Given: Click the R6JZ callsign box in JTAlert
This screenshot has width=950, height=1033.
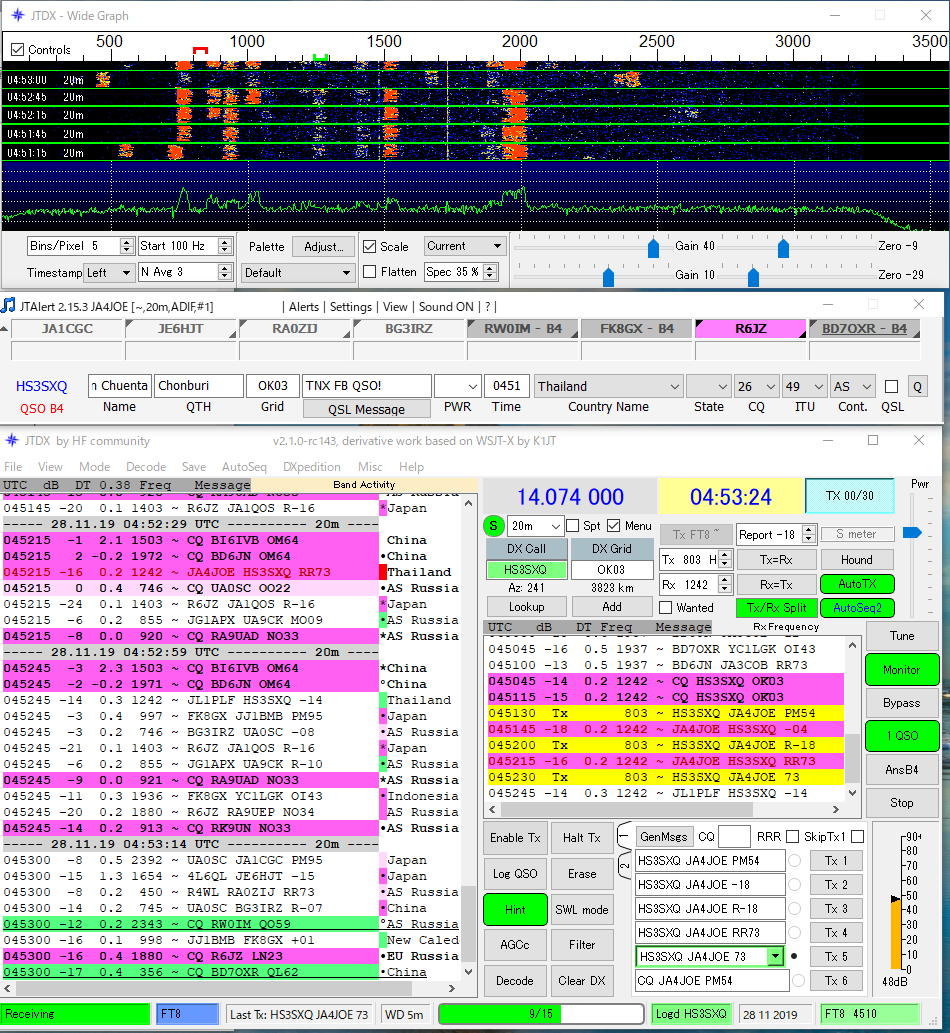Looking at the screenshot, I should pyautogui.click(x=750, y=328).
